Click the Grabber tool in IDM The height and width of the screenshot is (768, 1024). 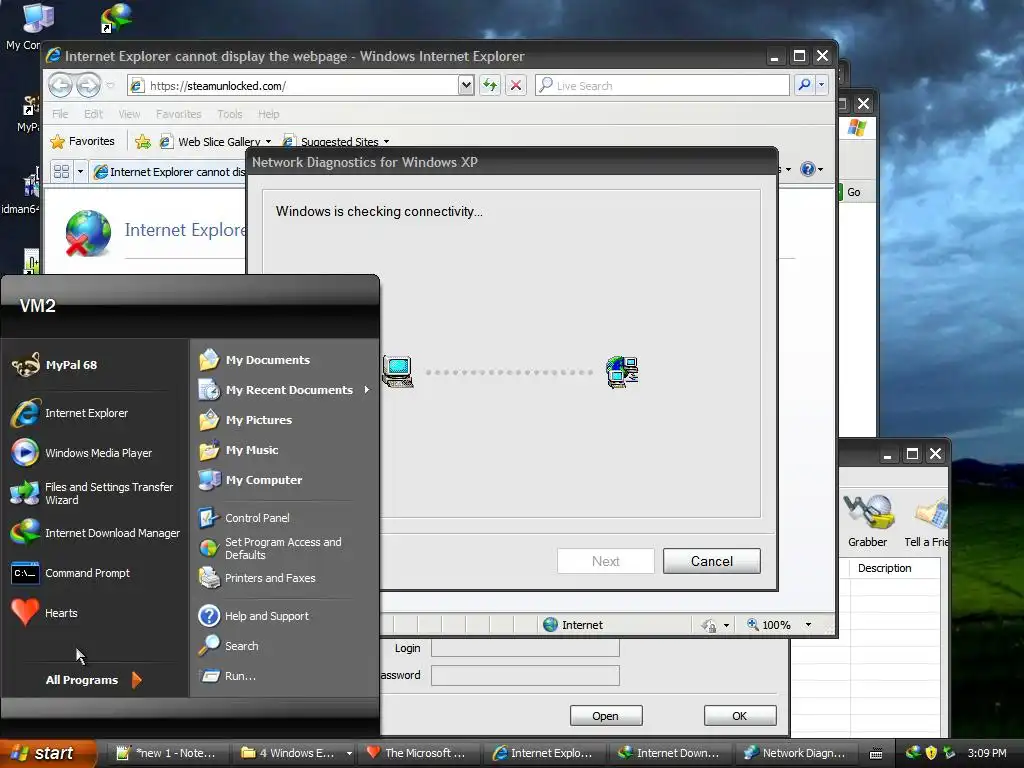pos(868,521)
